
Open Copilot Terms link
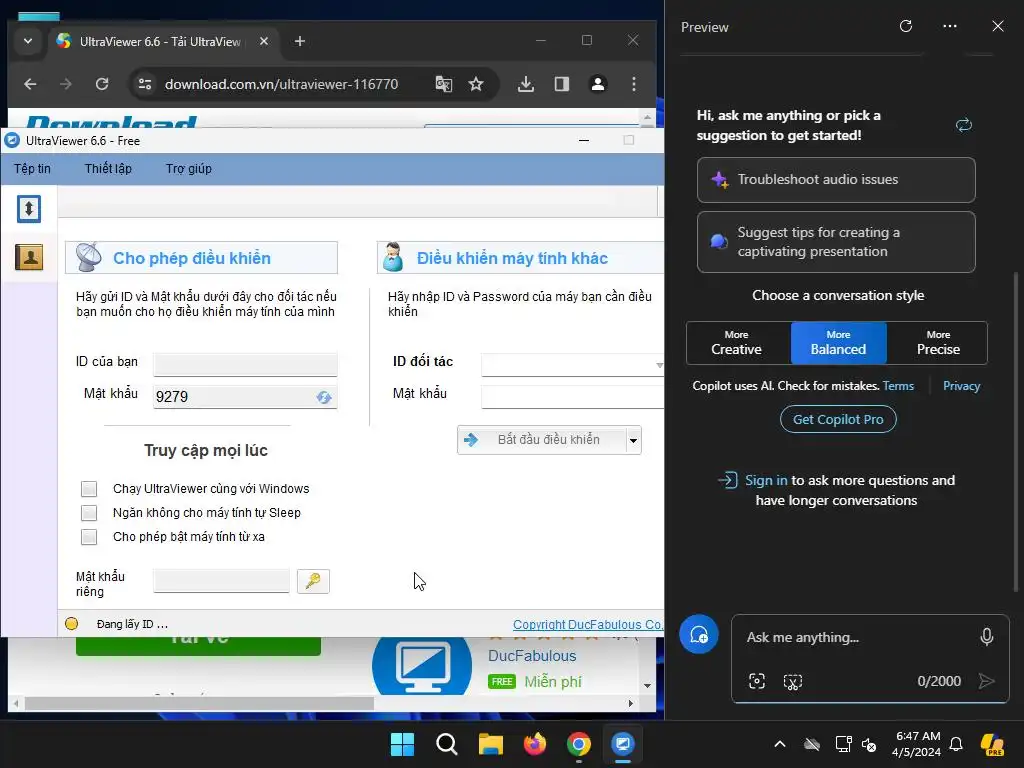[x=898, y=386]
